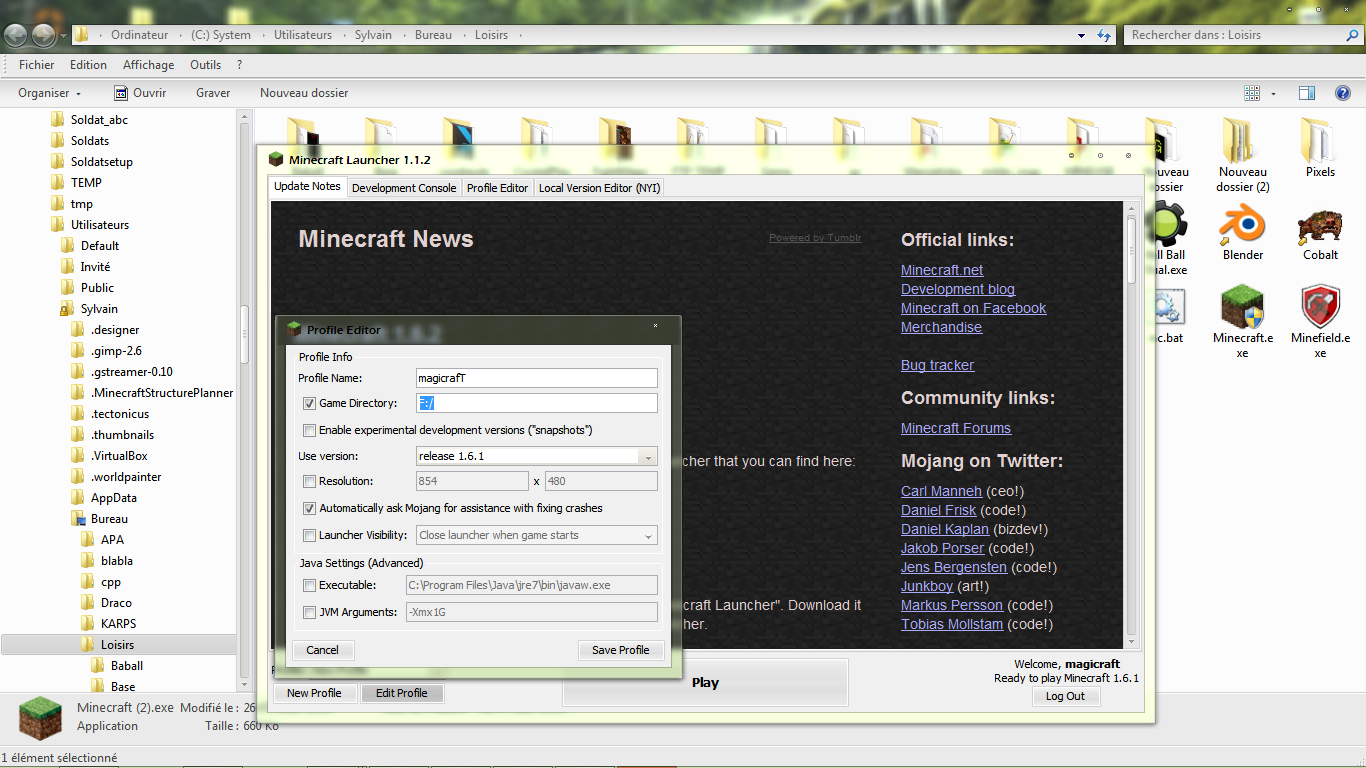Toggle the Explorer preview pane icon

1307,93
